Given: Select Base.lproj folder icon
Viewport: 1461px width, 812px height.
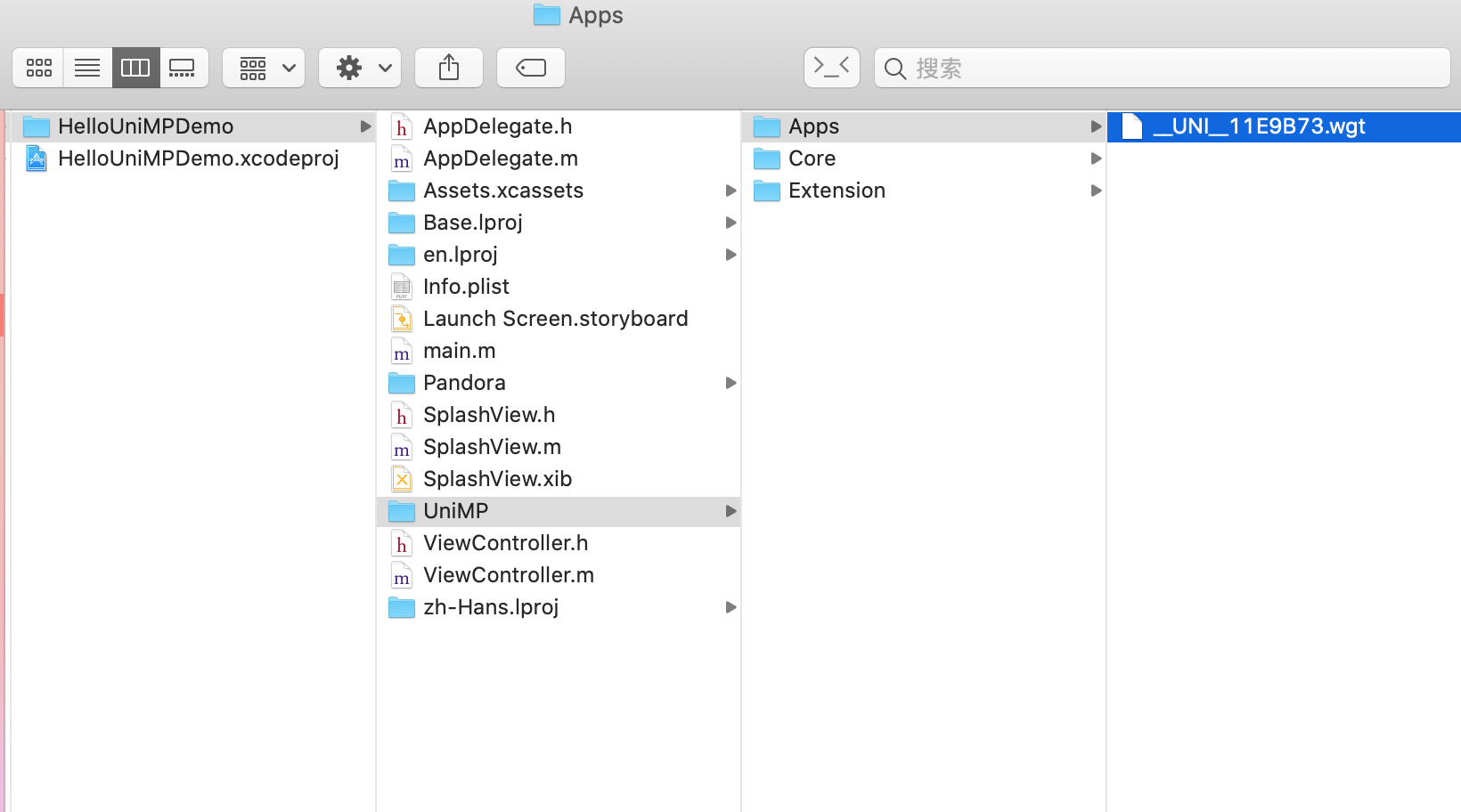Looking at the screenshot, I should (x=402, y=223).
